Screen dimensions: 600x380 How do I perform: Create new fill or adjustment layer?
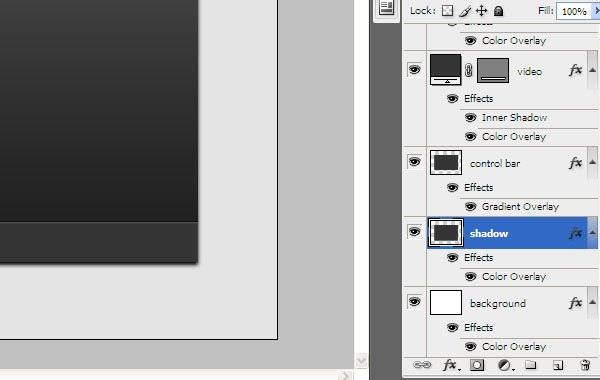coord(505,365)
